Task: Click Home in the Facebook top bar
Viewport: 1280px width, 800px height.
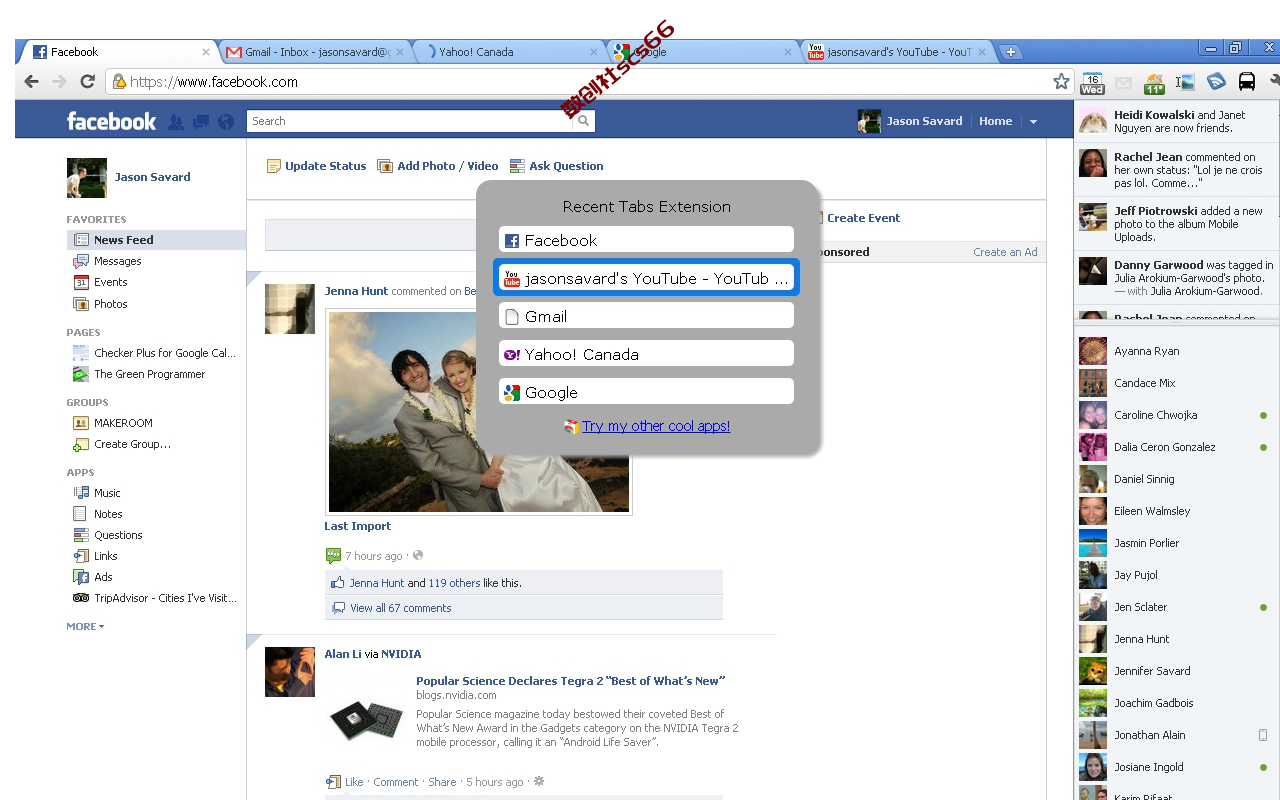Action: click(995, 121)
